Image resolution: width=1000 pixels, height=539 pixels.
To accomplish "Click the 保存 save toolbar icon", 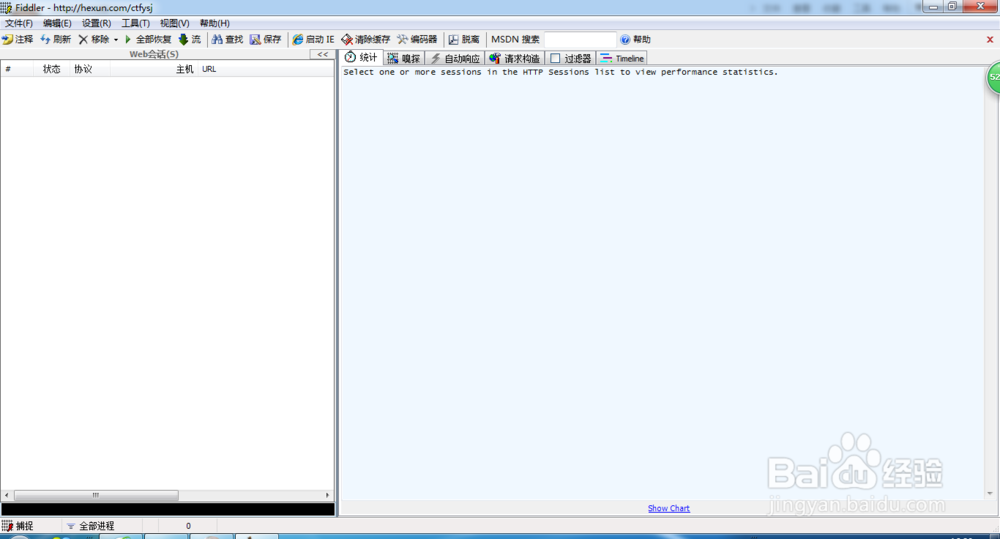I will pos(255,40).
